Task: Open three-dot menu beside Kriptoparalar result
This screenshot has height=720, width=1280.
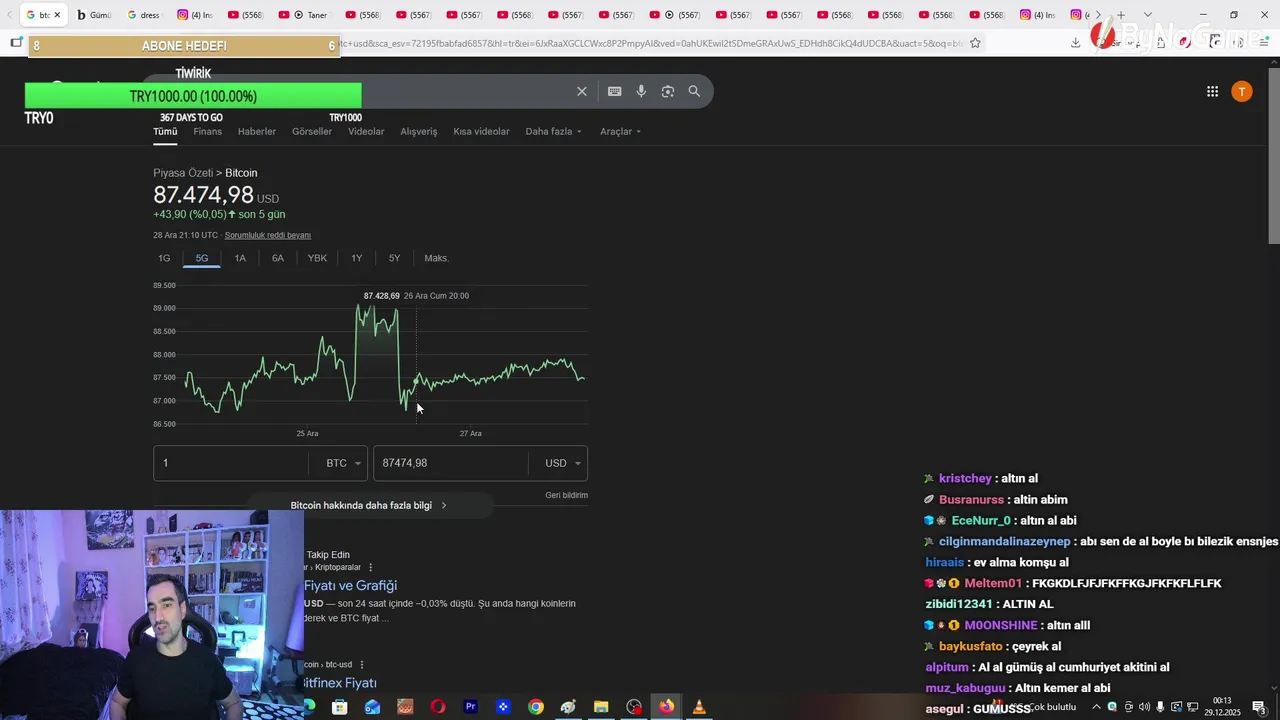Action: tap(370, 567)
